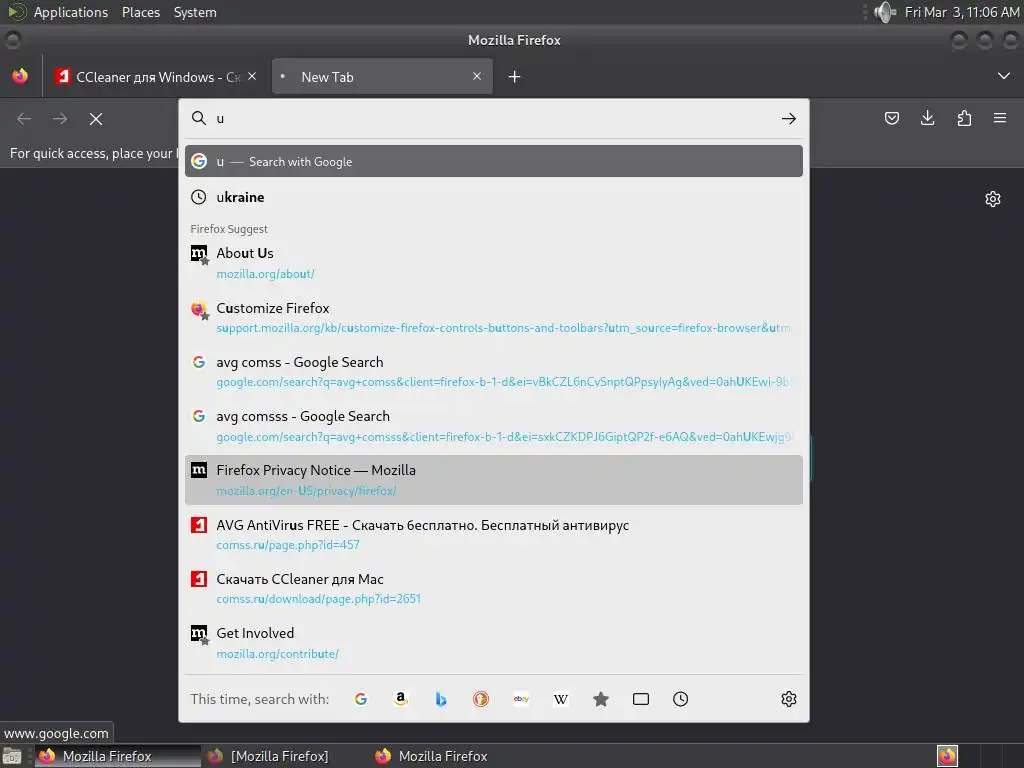Search open tabs shortcut icon

tap(641, 699)
